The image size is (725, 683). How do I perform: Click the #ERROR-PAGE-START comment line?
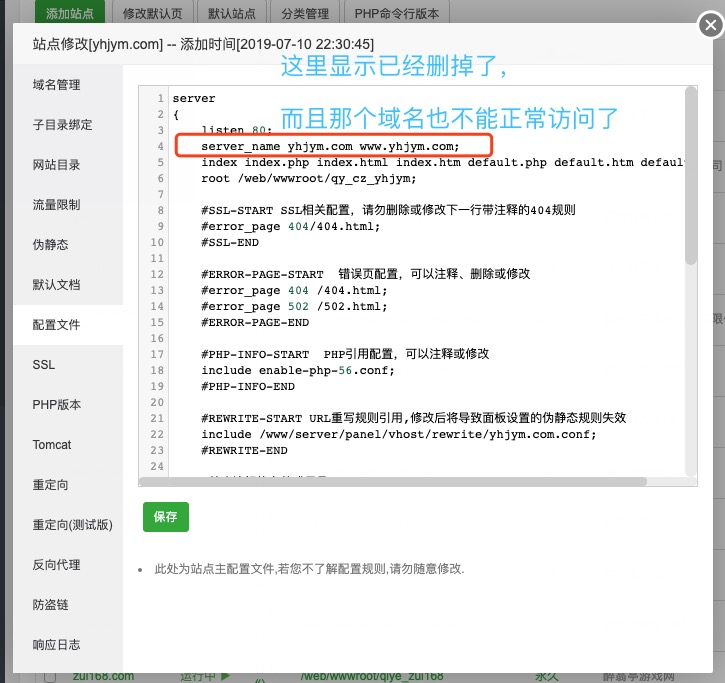[x=366, y=274]
